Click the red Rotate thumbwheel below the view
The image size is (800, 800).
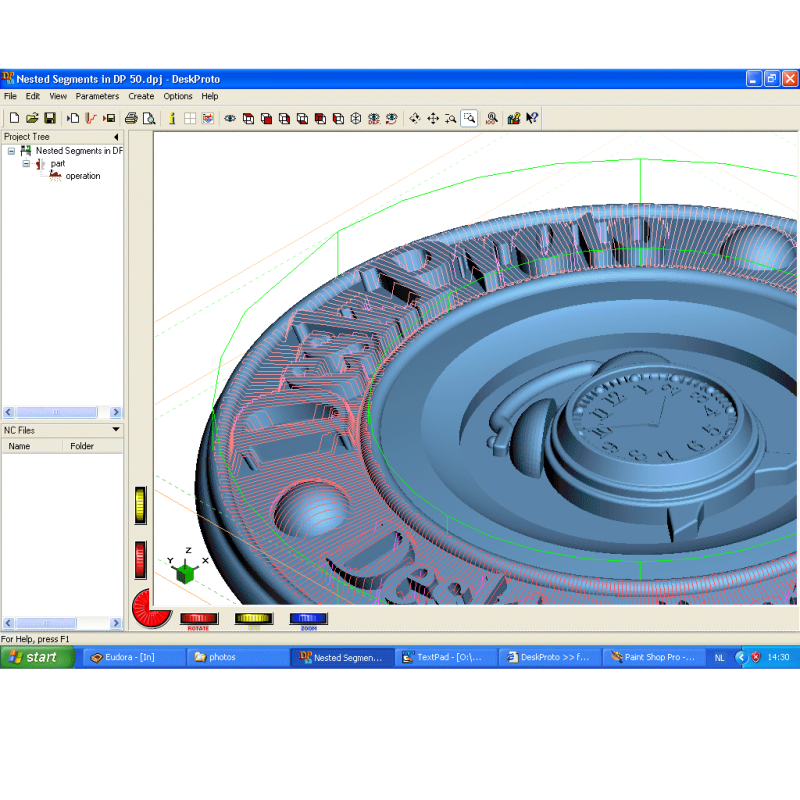tap(198, 619)
